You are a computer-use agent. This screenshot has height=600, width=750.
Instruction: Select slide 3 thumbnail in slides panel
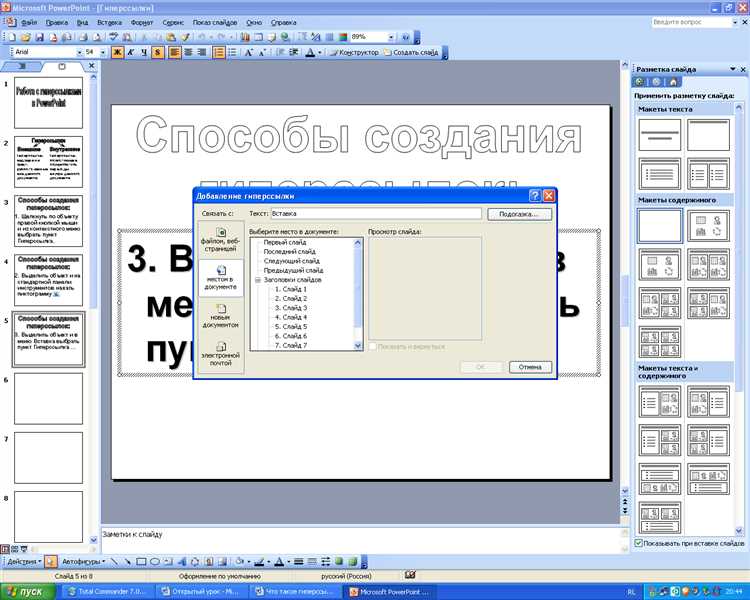coord(48,221)
